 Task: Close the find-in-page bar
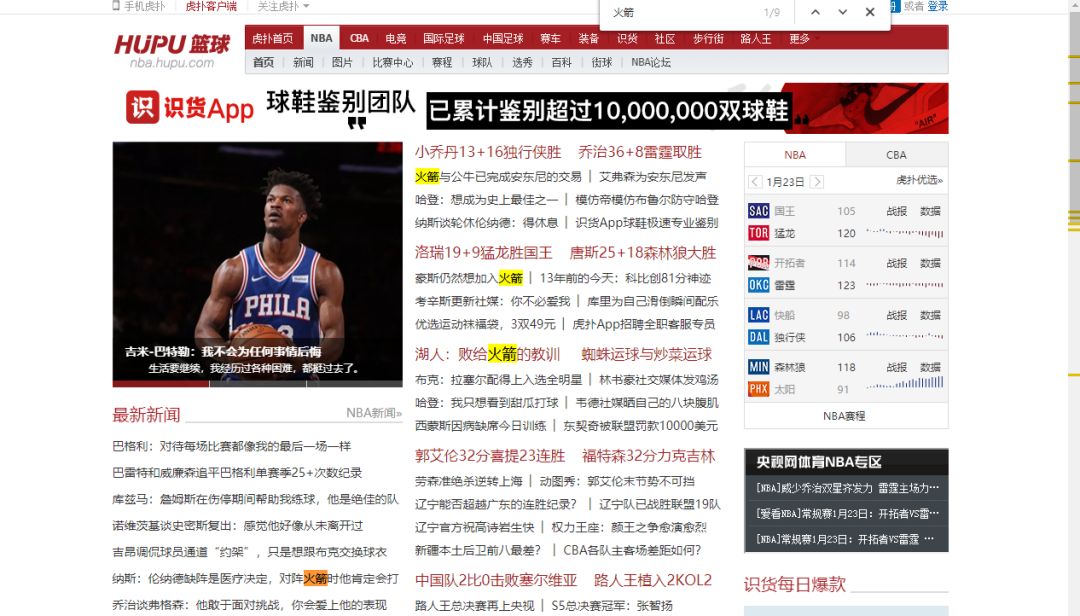[870, 12]
